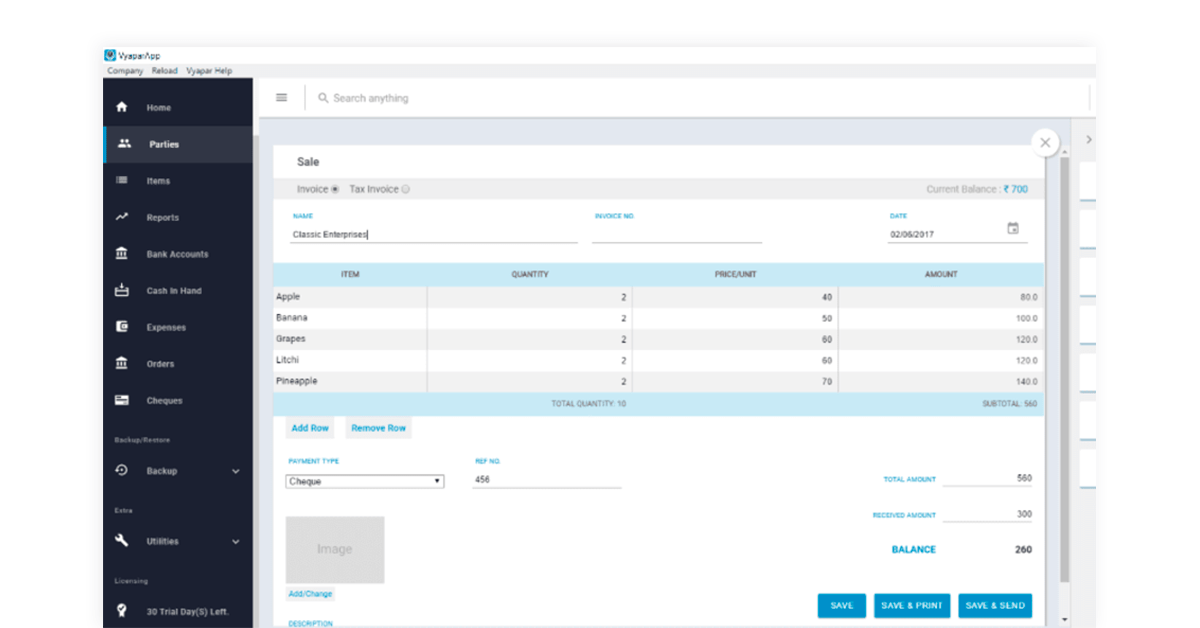The image size is (1200, 628).
Task: Close the Sale dialog with X
Action: coord(1045,143)
